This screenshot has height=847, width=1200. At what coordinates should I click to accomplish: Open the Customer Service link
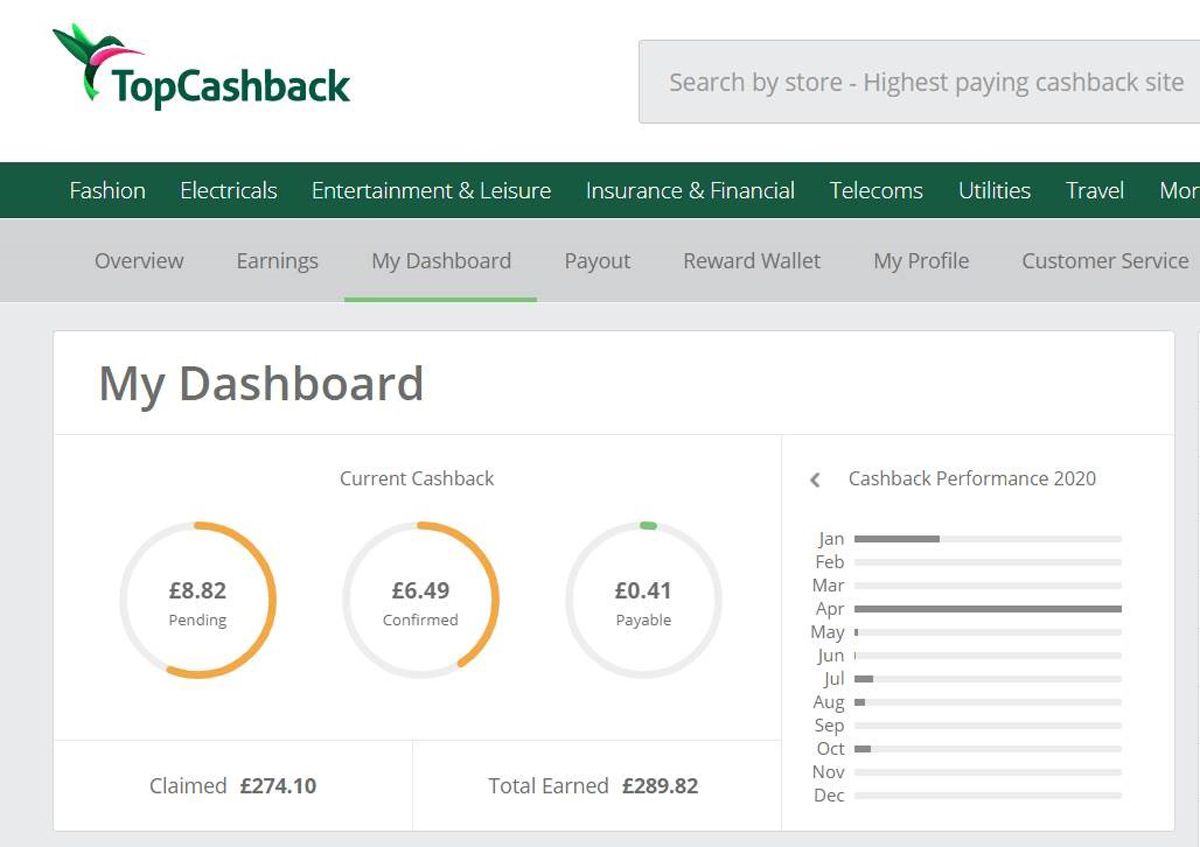click(x=1105, y=261)
